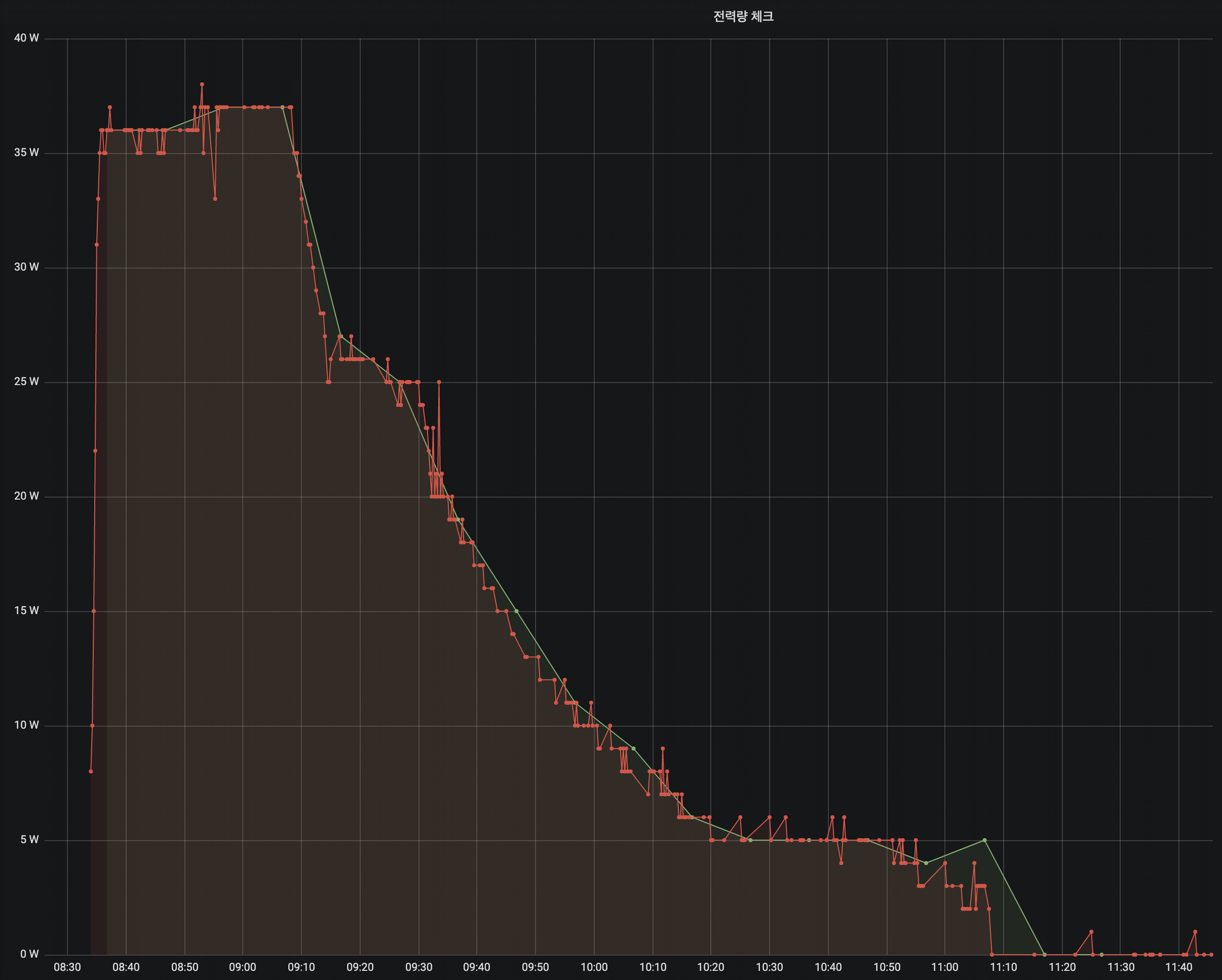
Task: Click the 09:00 time axis label
Action: pos(243,967)
